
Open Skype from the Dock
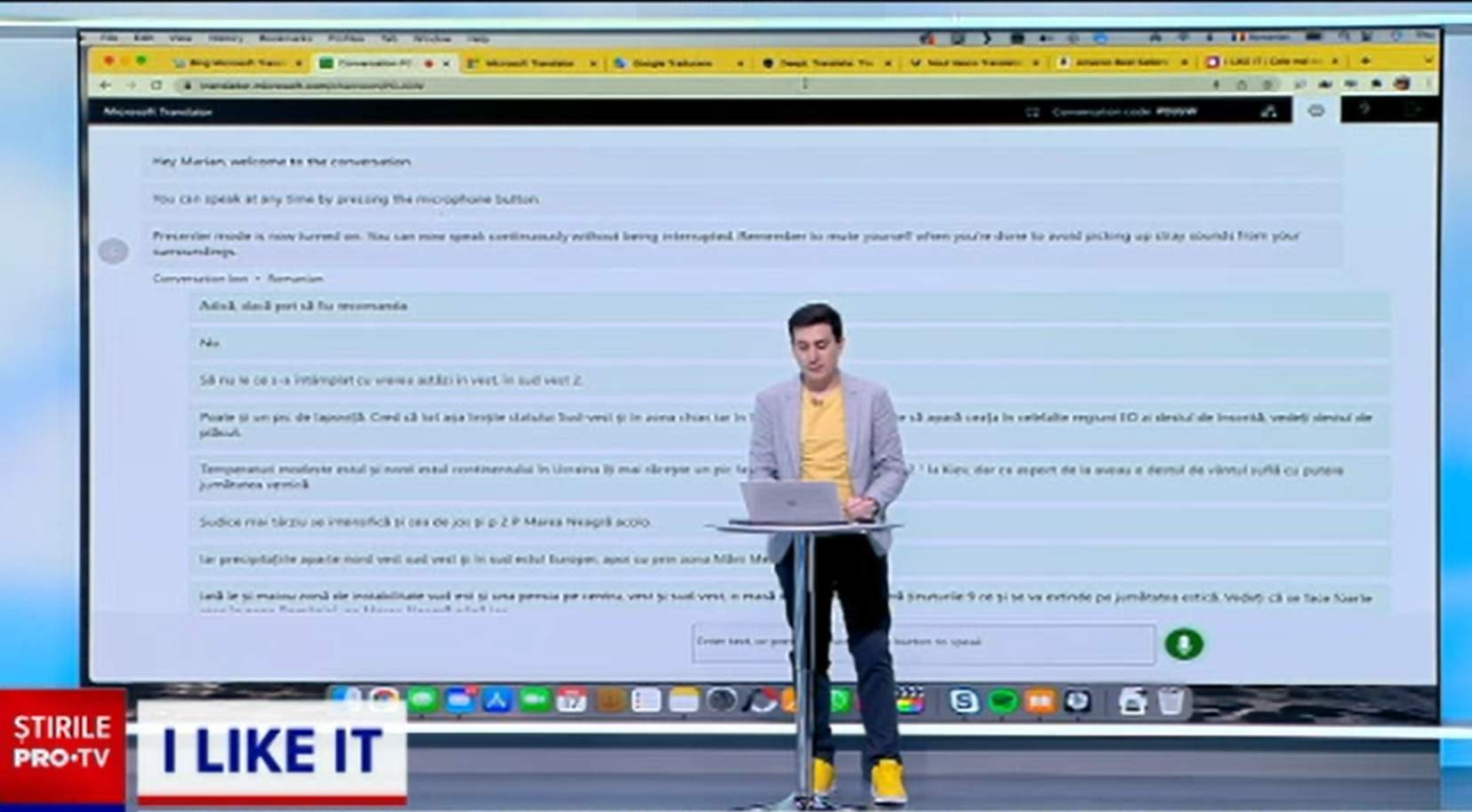pos(963,701)
